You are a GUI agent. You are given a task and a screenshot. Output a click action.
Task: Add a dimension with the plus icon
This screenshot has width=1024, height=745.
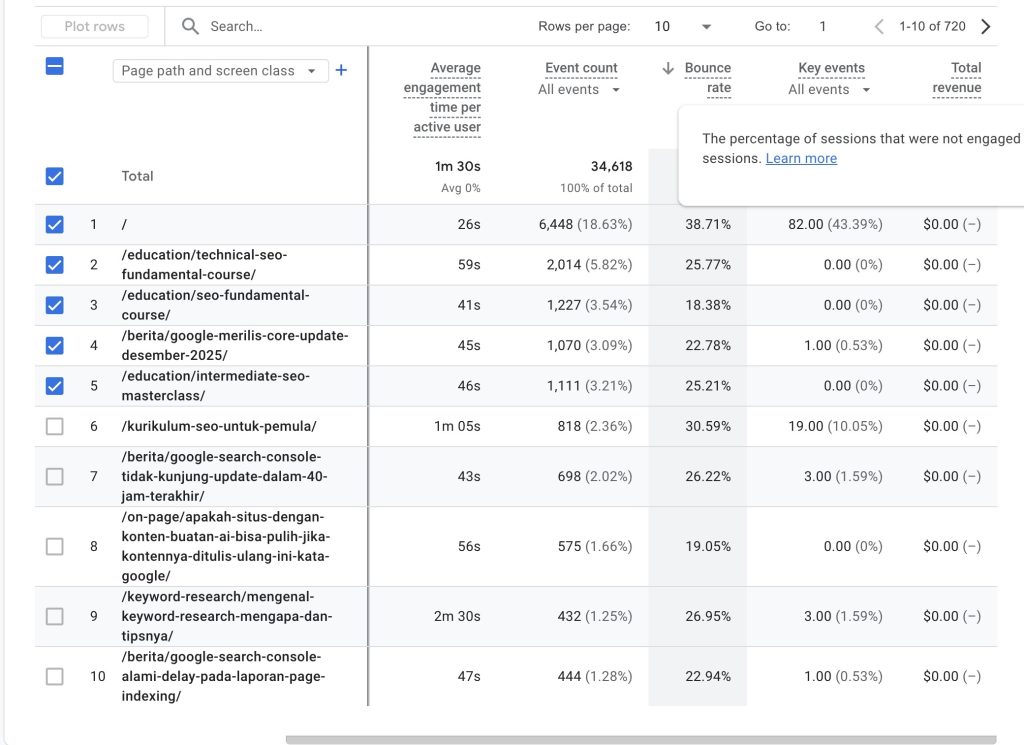[341, 70]
